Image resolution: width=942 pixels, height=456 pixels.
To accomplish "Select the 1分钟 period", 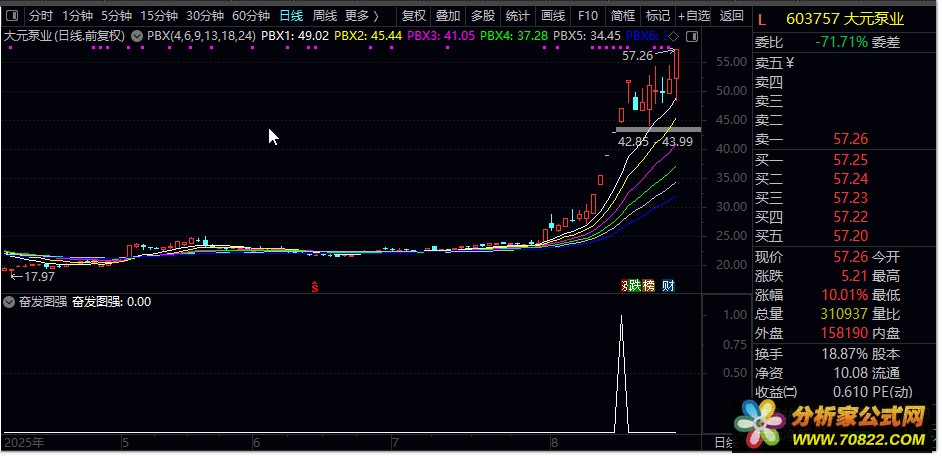I will pos(77,16).
